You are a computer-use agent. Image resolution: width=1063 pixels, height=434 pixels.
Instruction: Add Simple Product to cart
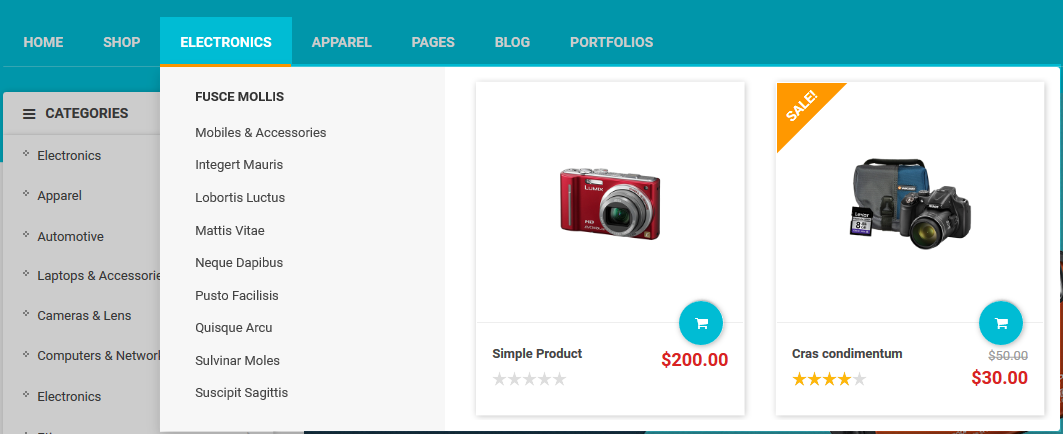tap(701, 323)
